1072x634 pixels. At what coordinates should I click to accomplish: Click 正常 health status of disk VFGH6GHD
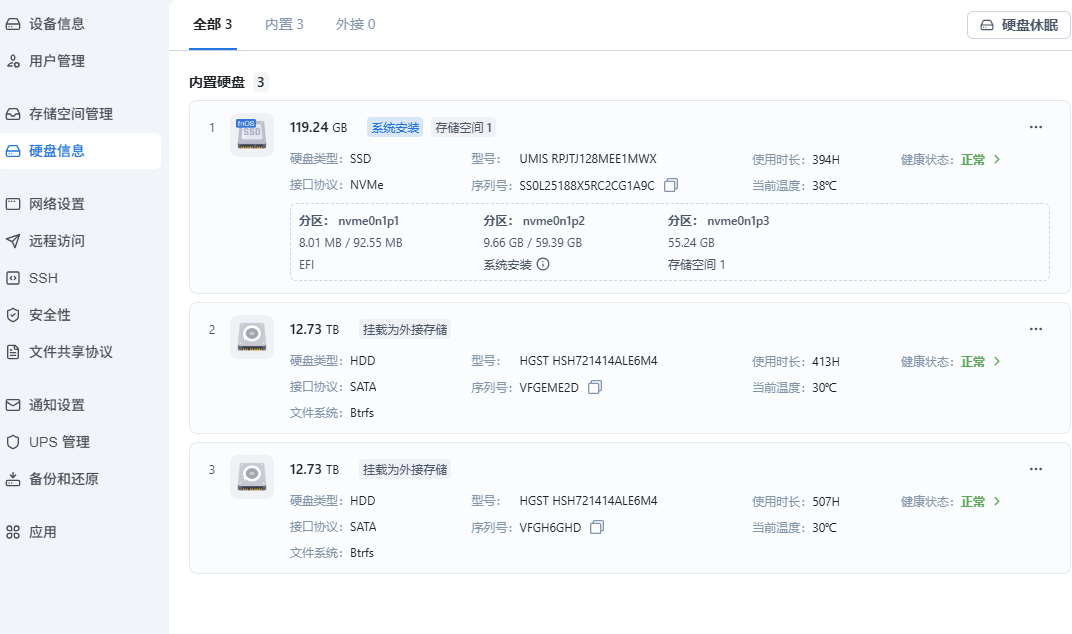click(x=973, y=501)
